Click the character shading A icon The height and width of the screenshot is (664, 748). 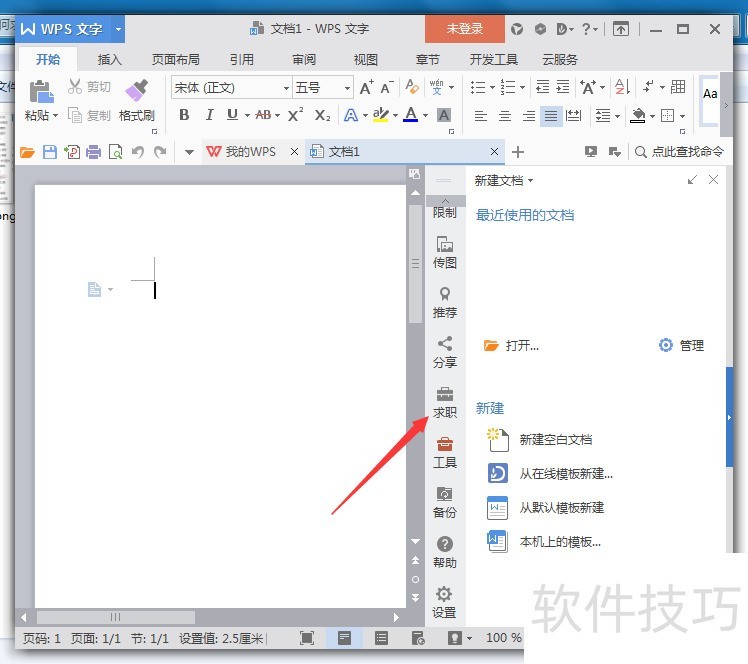[x=444, y=115]
